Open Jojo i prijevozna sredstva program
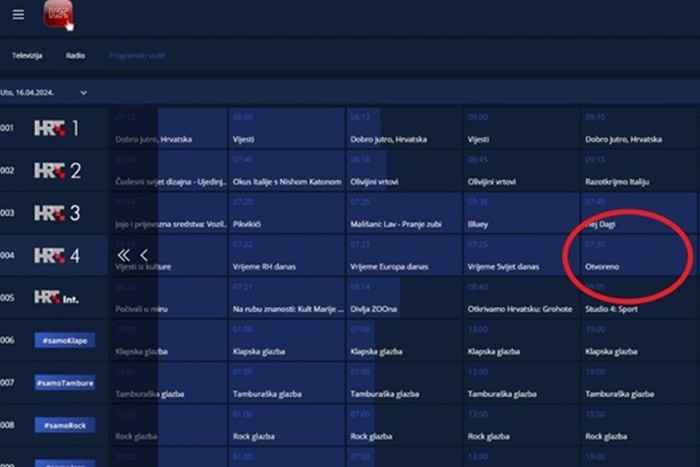This screenshot has width=700, height=467. click(170, 213)
